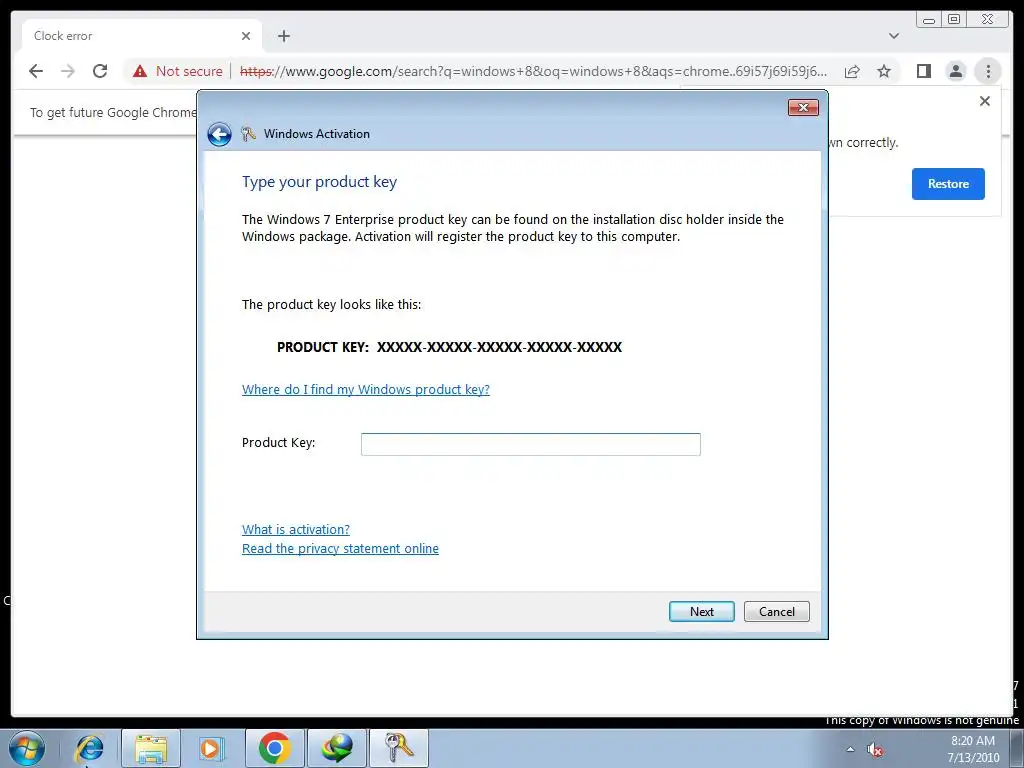Open Chrome's side panel icon
Screen dimensions: 1024x768
[x=923, y=71]
